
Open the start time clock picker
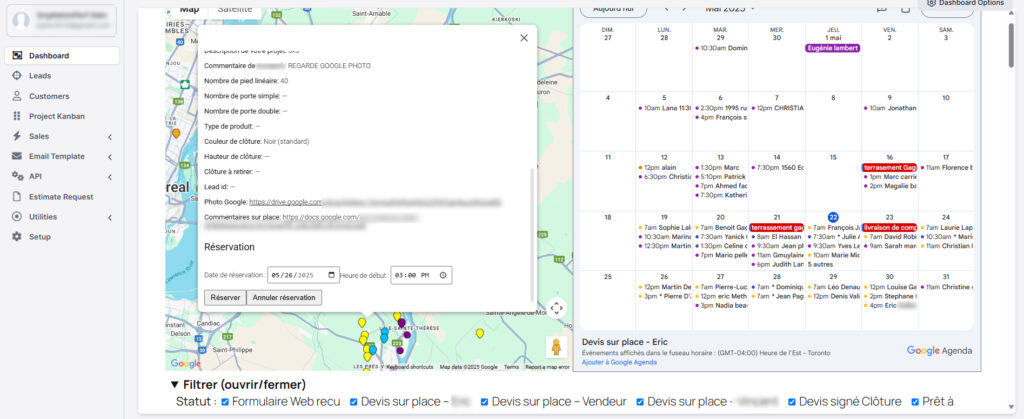444,275
